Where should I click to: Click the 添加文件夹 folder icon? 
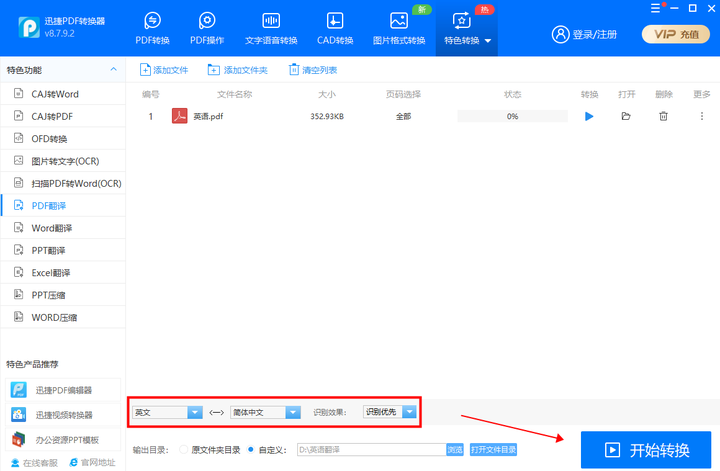click(x=214, y=70)
